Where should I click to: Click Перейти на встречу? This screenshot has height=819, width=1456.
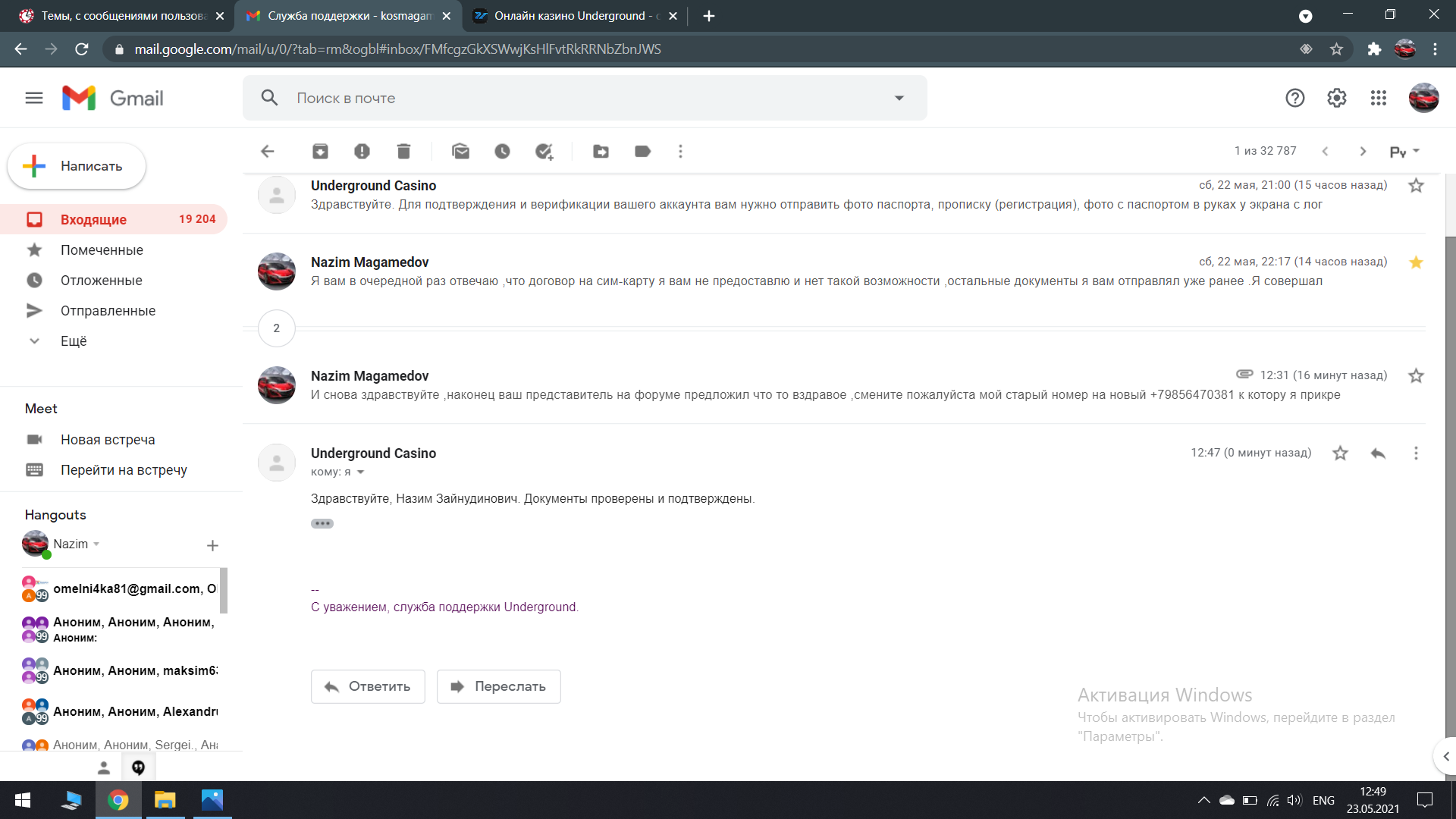pos(124,470)
